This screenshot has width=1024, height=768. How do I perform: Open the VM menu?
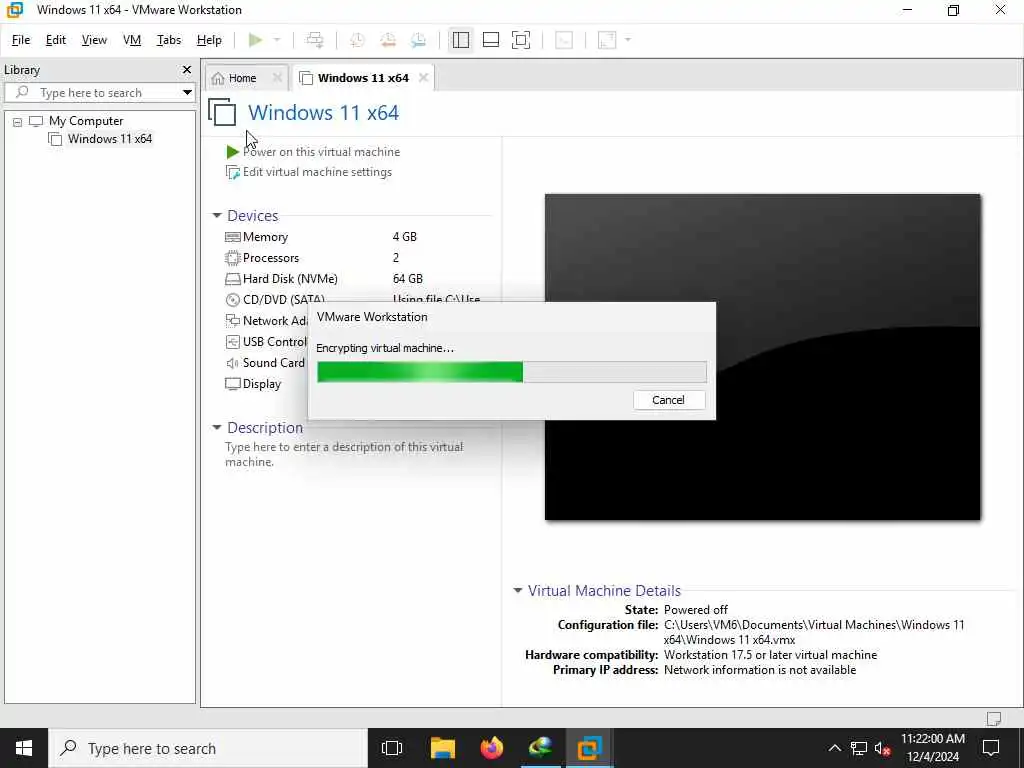point(132,40)
